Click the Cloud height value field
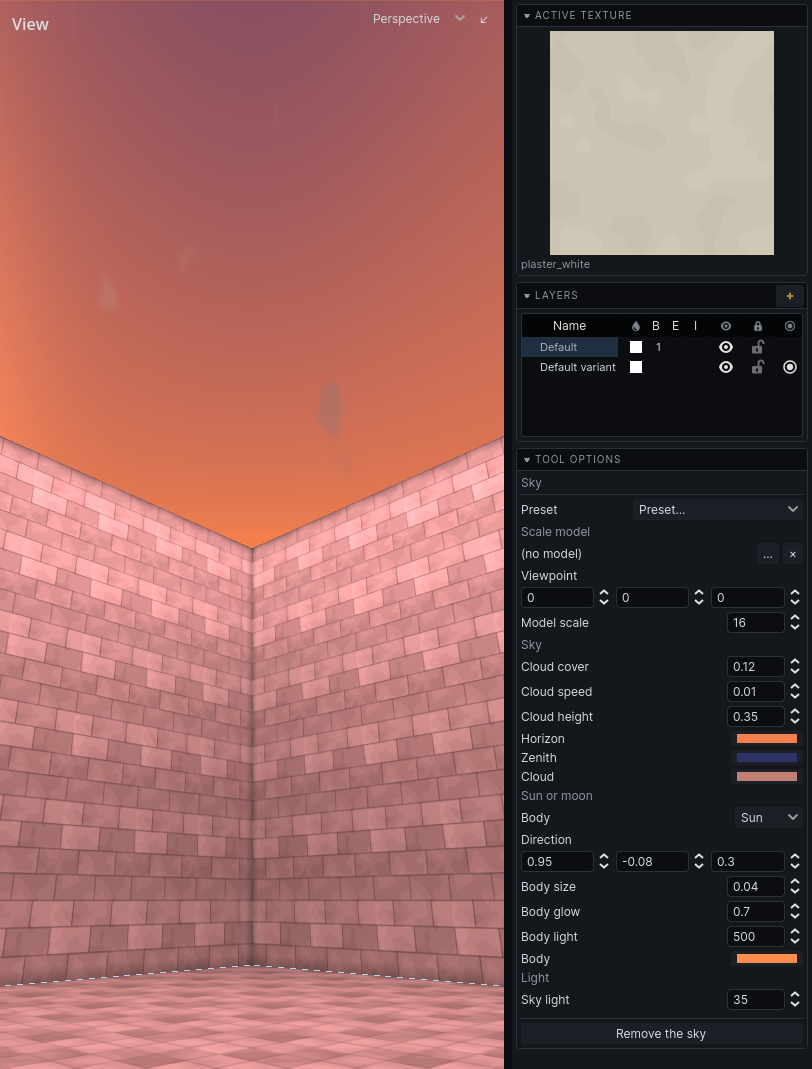Viewport: 812px width, 1069px height. coord(755,717)
